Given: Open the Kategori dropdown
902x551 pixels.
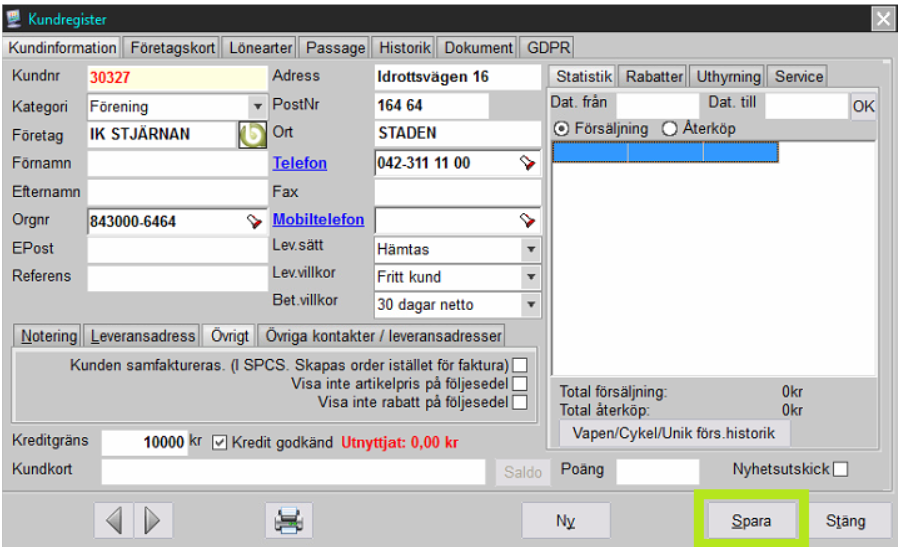Looking at the screenshot, I should pos(257,106).
